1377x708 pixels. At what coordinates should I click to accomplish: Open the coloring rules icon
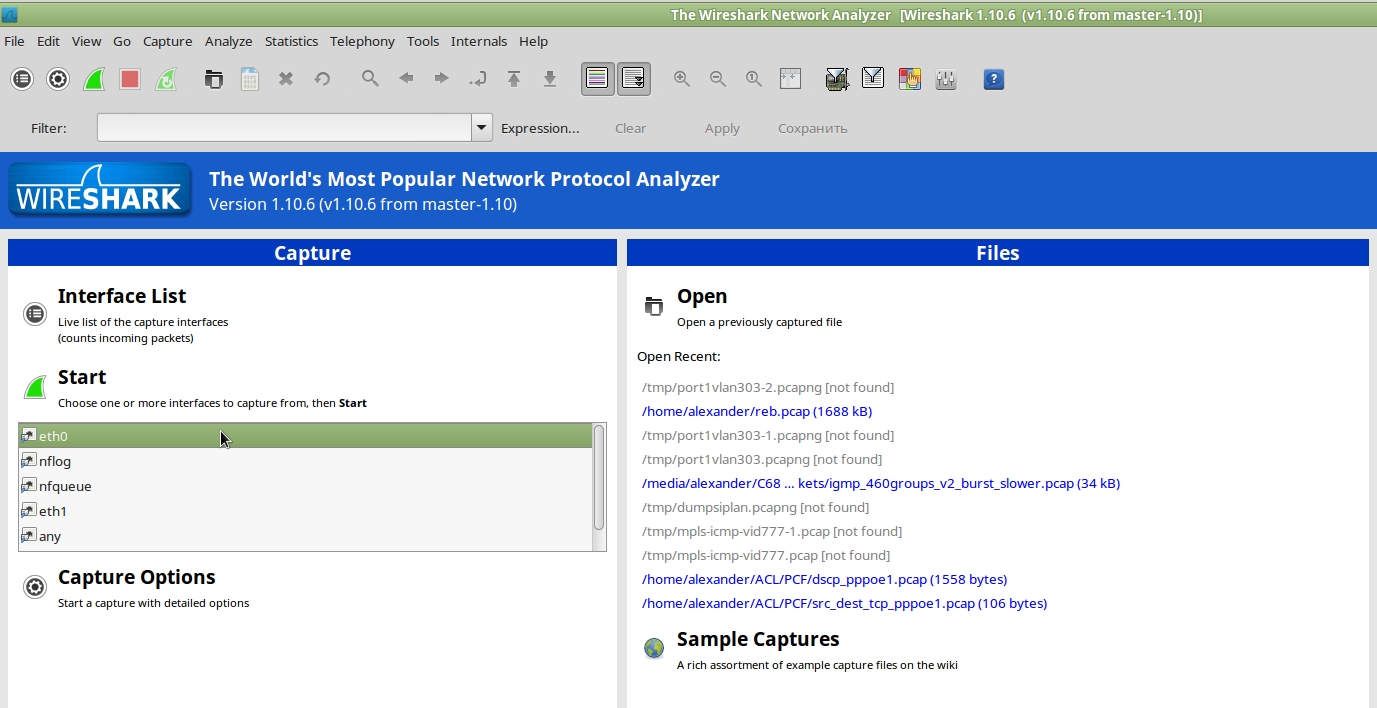coord(909,79)
